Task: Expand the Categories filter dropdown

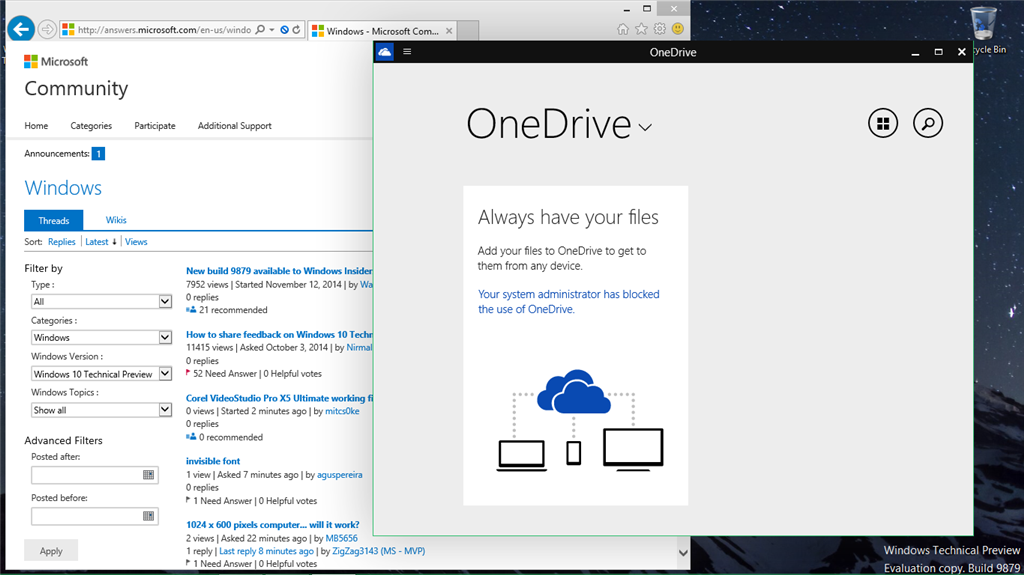Action: [x=165, y=337]
